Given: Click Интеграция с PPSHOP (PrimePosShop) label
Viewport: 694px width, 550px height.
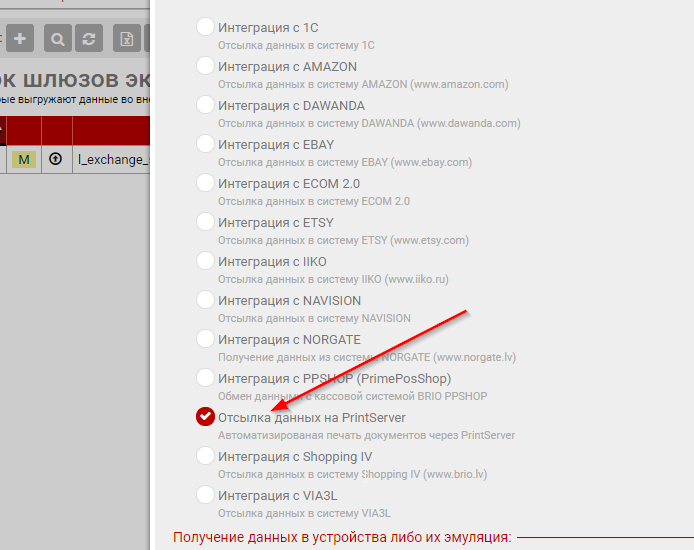Looking at the screenshot, I should (334, 379).
